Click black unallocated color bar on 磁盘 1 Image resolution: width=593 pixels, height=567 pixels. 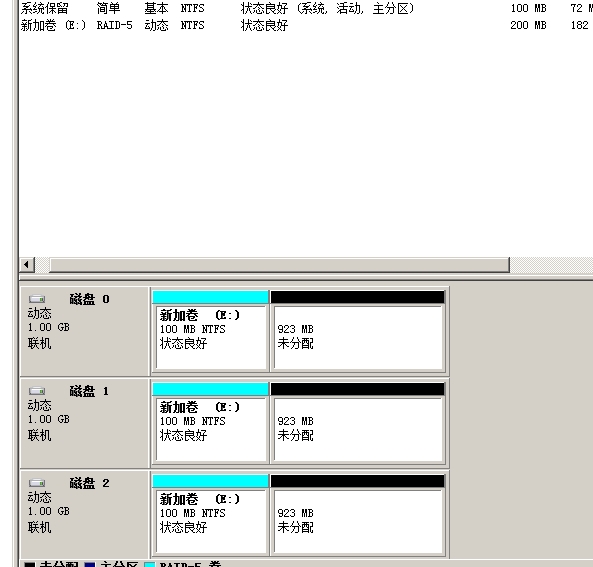click(x=358, y=389)
